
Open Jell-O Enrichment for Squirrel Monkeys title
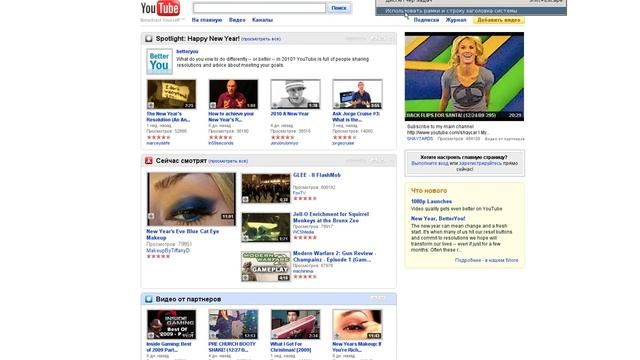click(331, 217)
